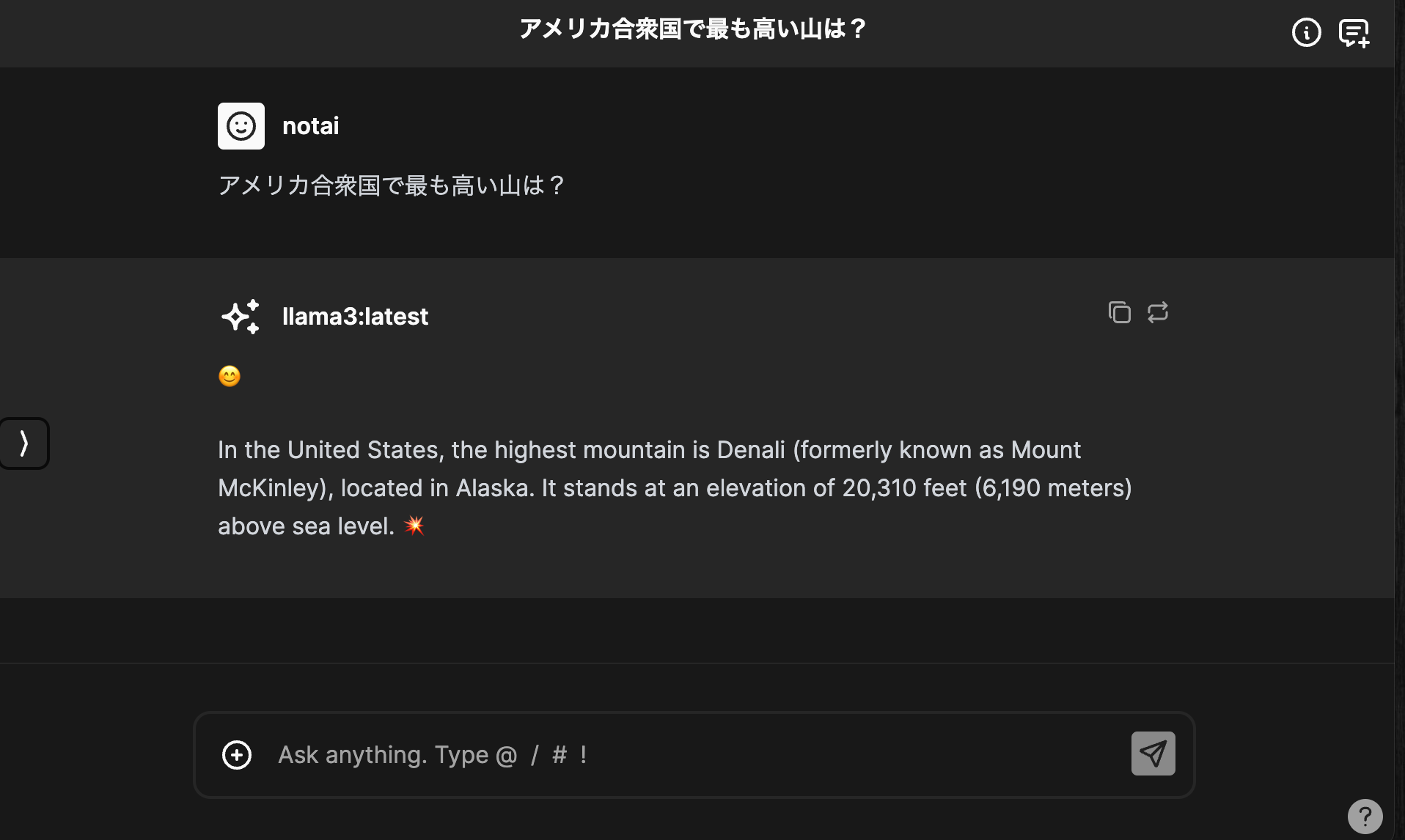Start a new chat via top-right icon
This screenshot has height=840, width=1405.
1354,32
